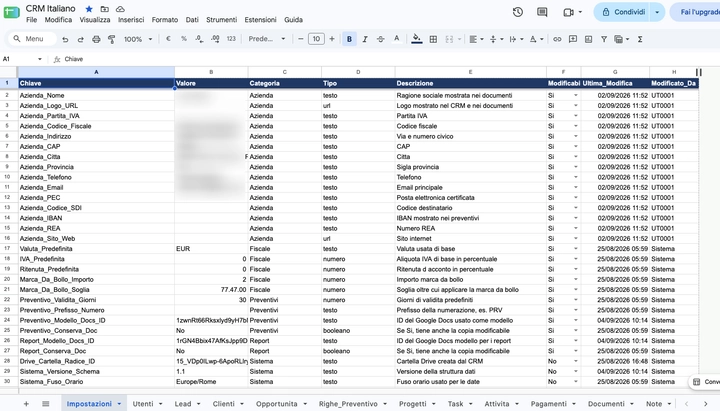The image size is (720, 411).
Task: Decrease decimal places
Action: (199, 39)
